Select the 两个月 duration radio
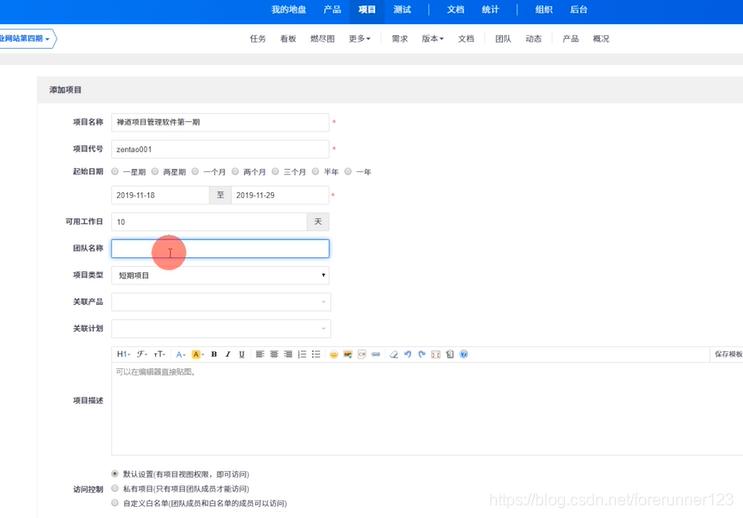The height and width of the screenshot is (518, 743). click(235, 172)
